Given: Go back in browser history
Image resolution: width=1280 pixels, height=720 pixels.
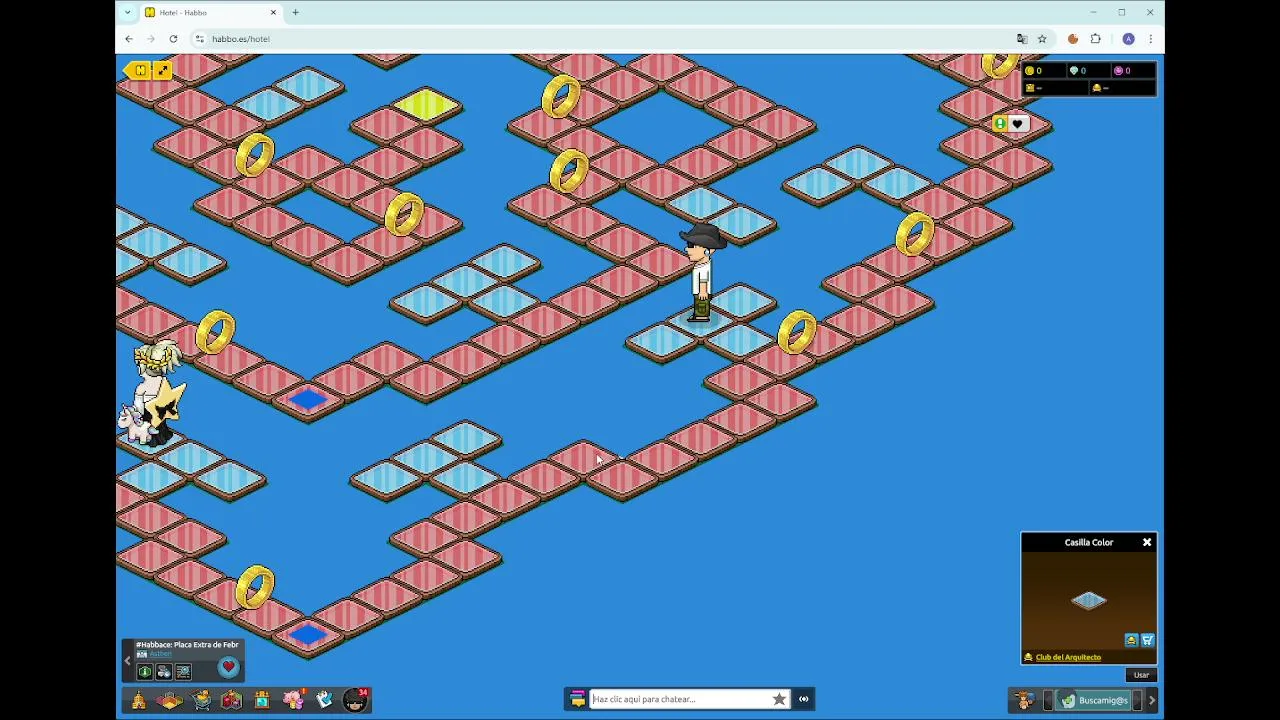Looking at the screenshot, I should [129, 39].
